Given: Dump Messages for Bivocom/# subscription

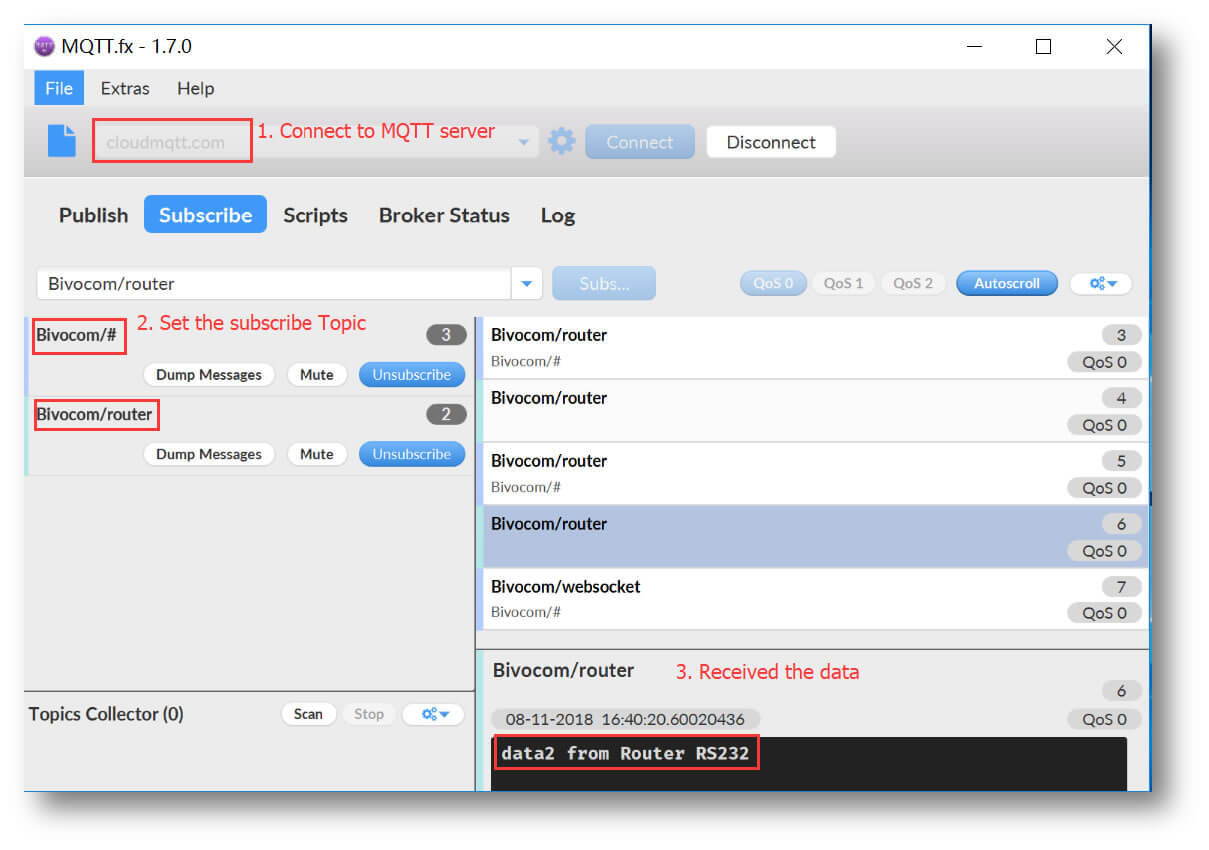Looking at the screenshot, I should (x=209, y=375).
